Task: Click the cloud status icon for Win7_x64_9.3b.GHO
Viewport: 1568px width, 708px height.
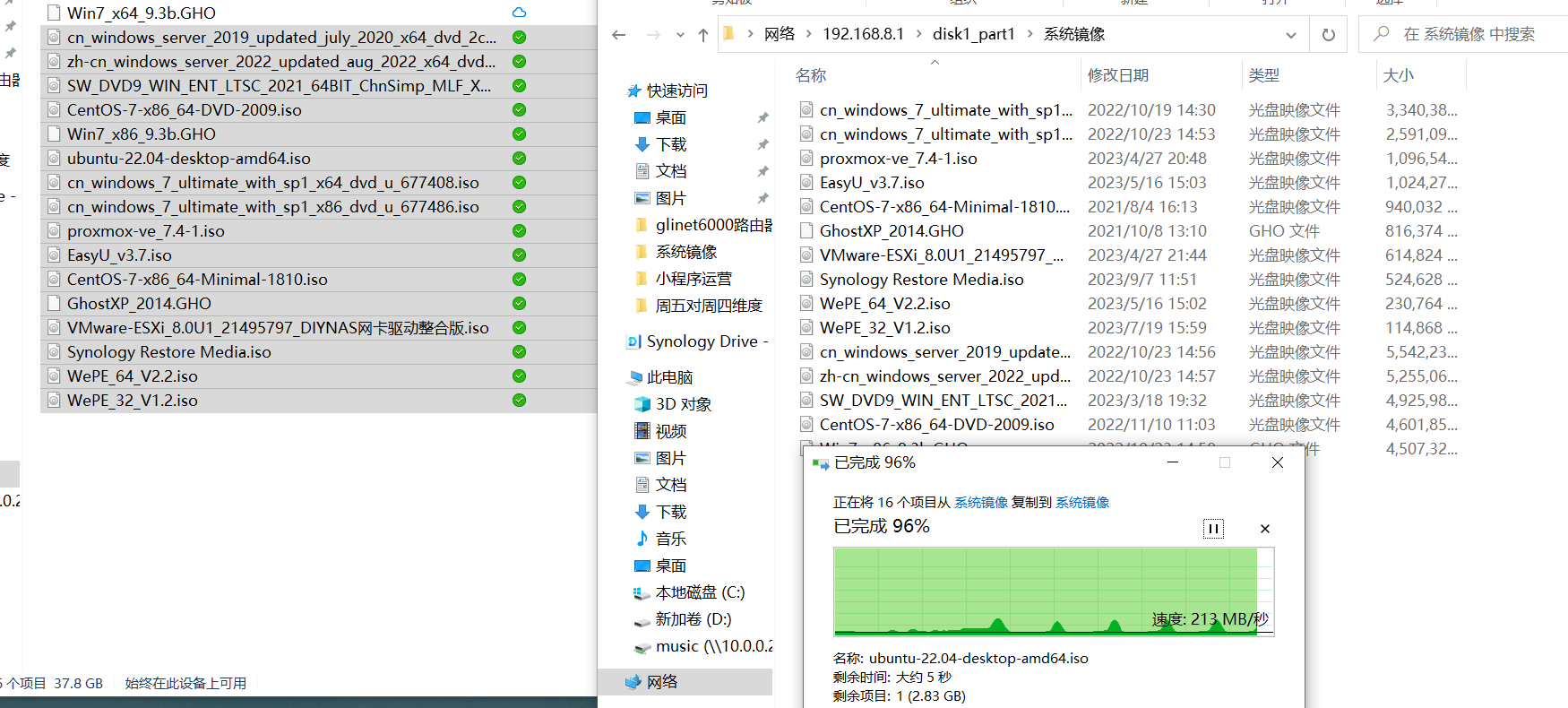Action: click(519, 13)
